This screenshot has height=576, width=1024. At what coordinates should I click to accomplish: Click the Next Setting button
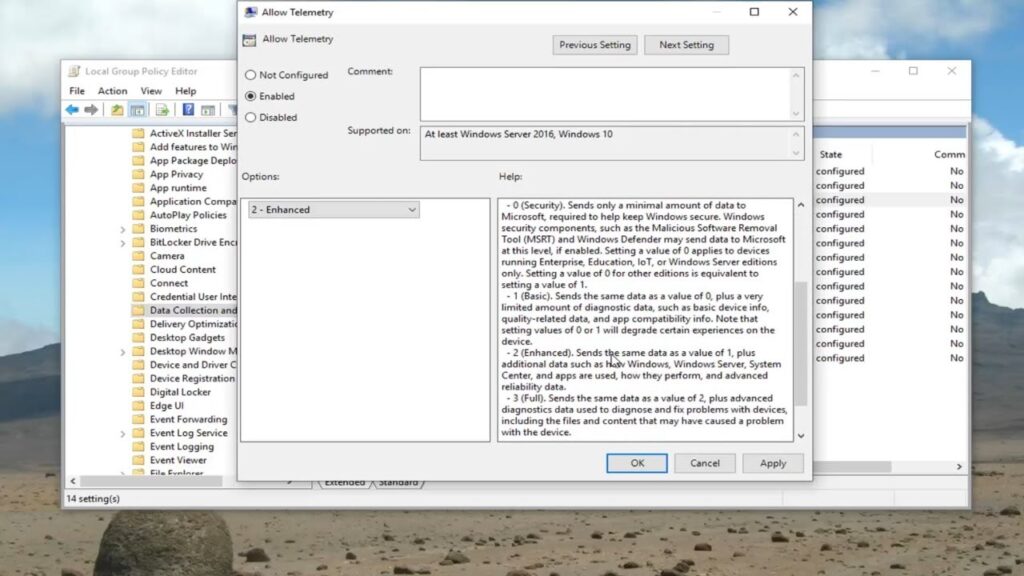click(x=686, y=45)
